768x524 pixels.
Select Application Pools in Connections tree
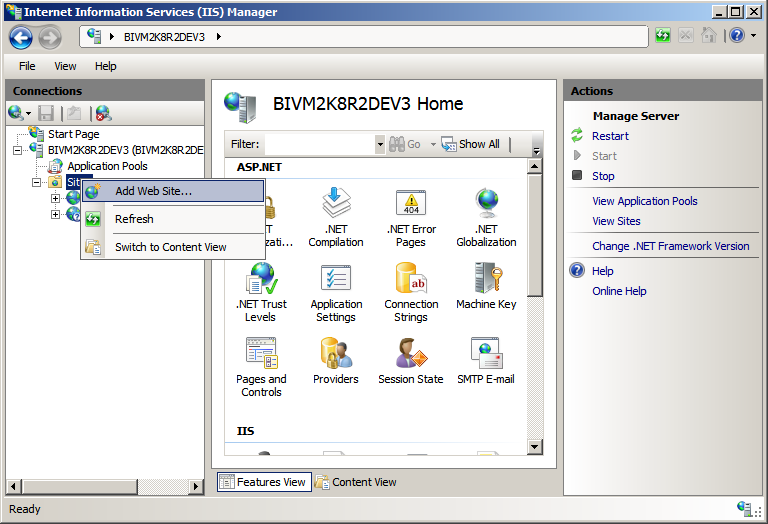pyautogui.click(x=107, y=166)
